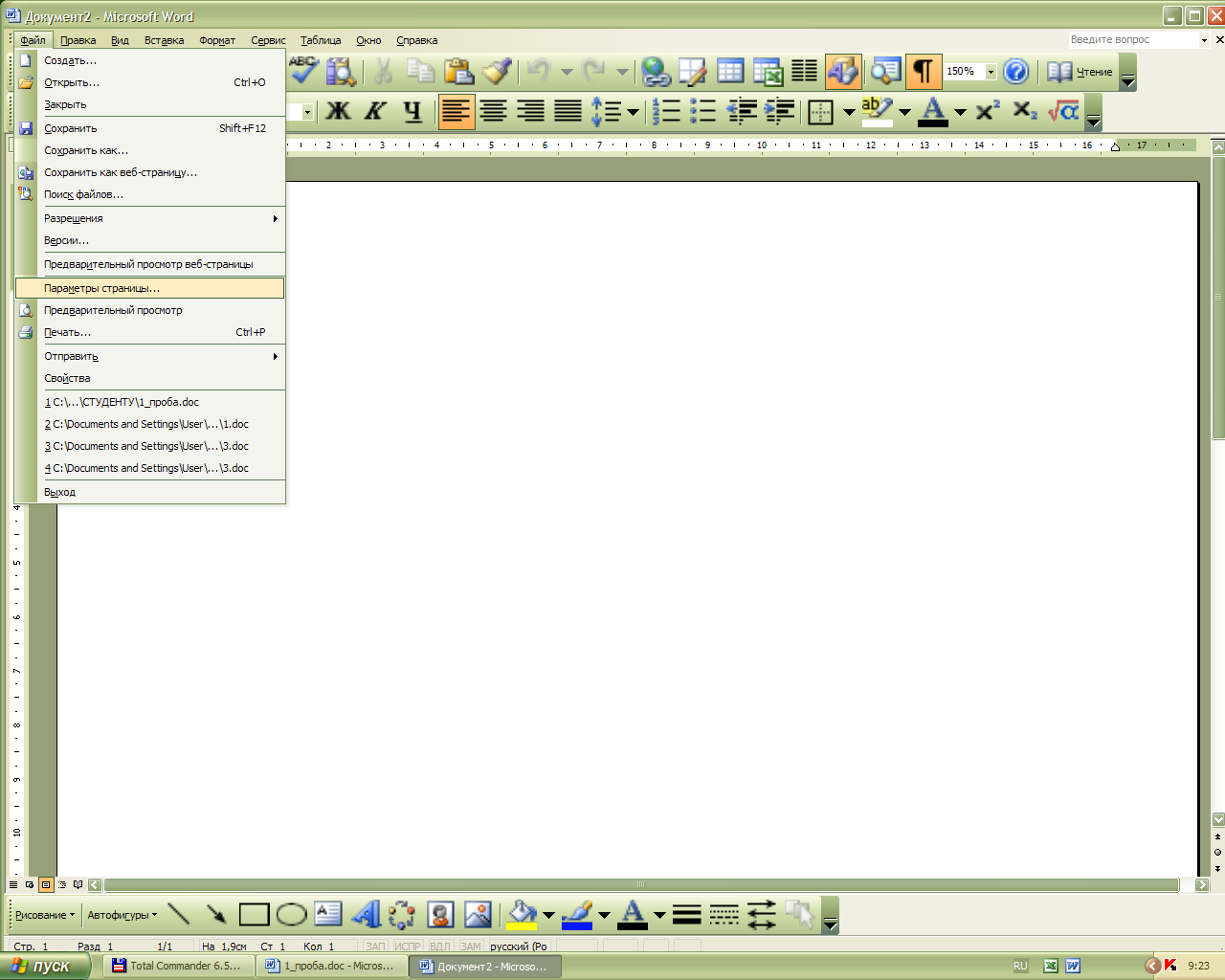This screenshot has width=1225, height=980.
Task: Click Печать in the File menu
Action: pyautogui.click(x=150, y=332)
